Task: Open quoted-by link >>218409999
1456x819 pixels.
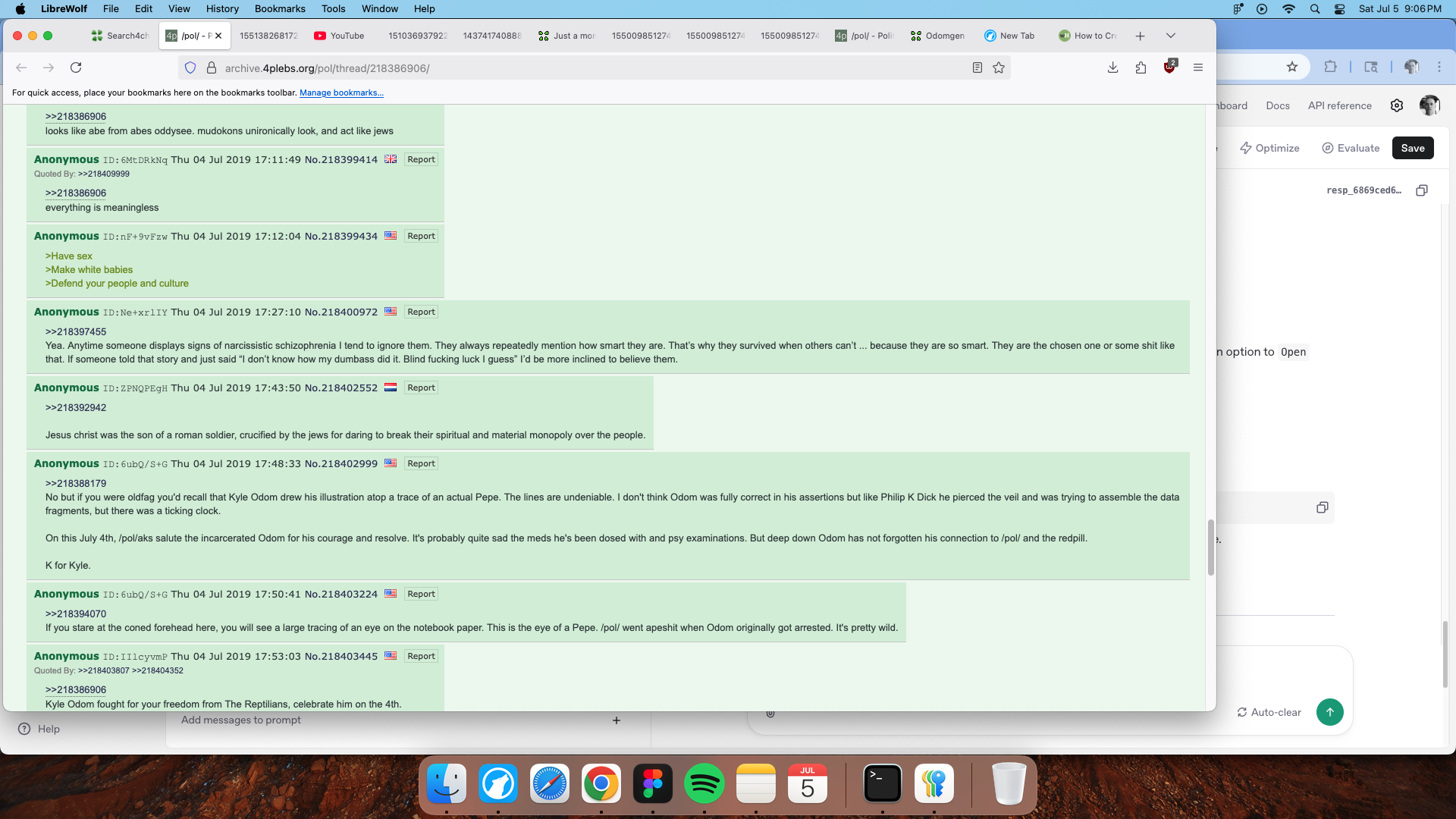Action: point(104,174)
